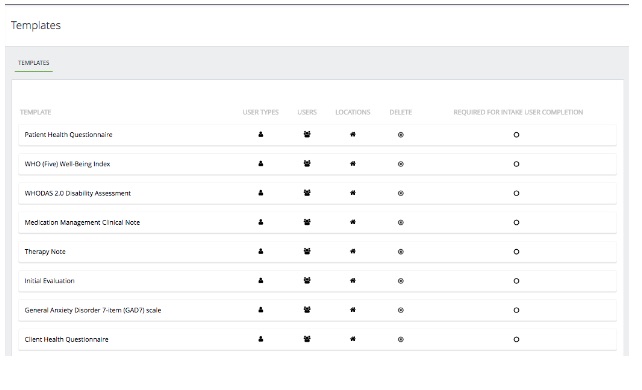Delete the WHODAS 2.0 Disability Assessment template

tap(400, 193)
